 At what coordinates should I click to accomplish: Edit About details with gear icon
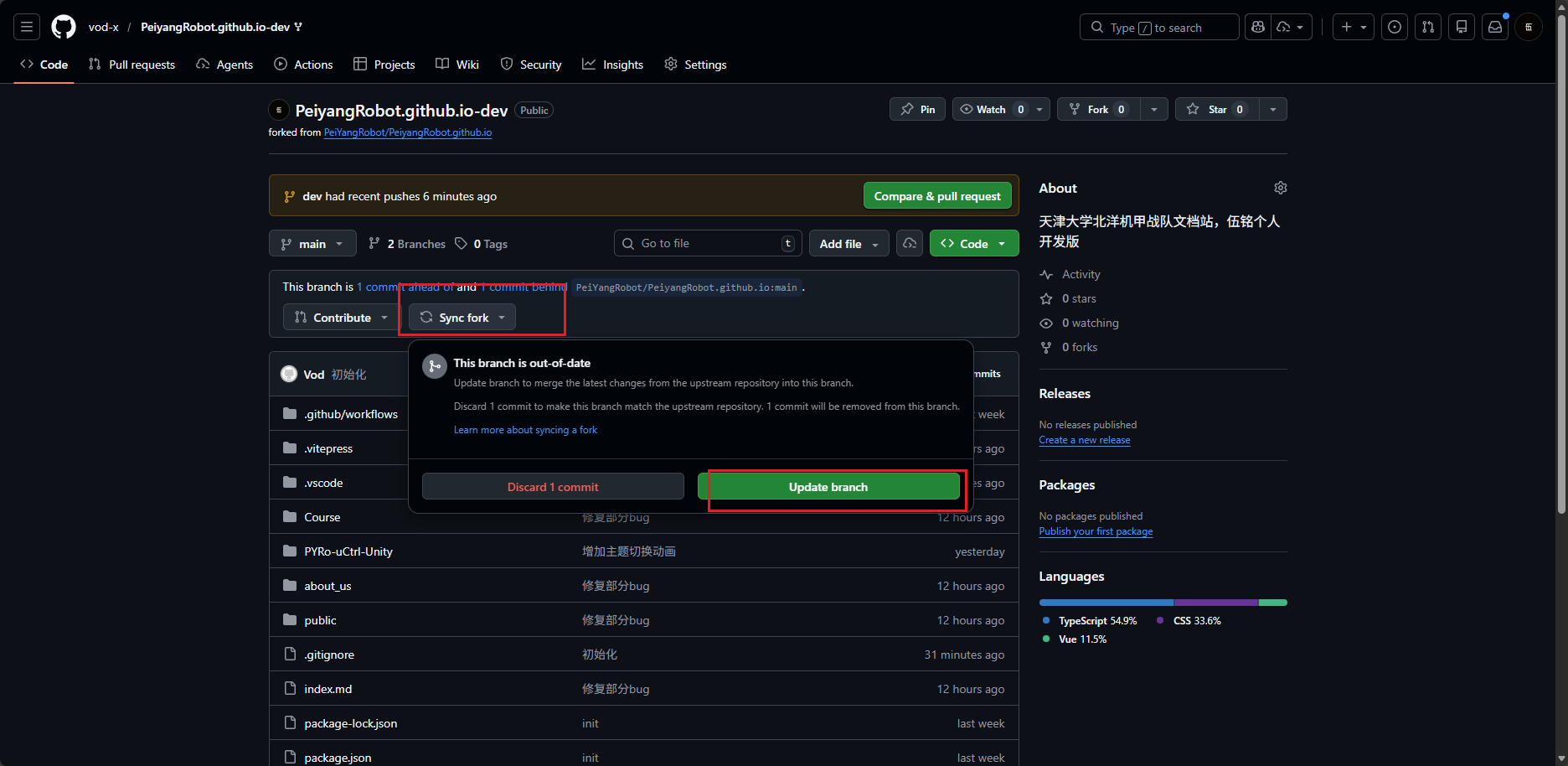pyautogui.click(x=1280, y=188)
